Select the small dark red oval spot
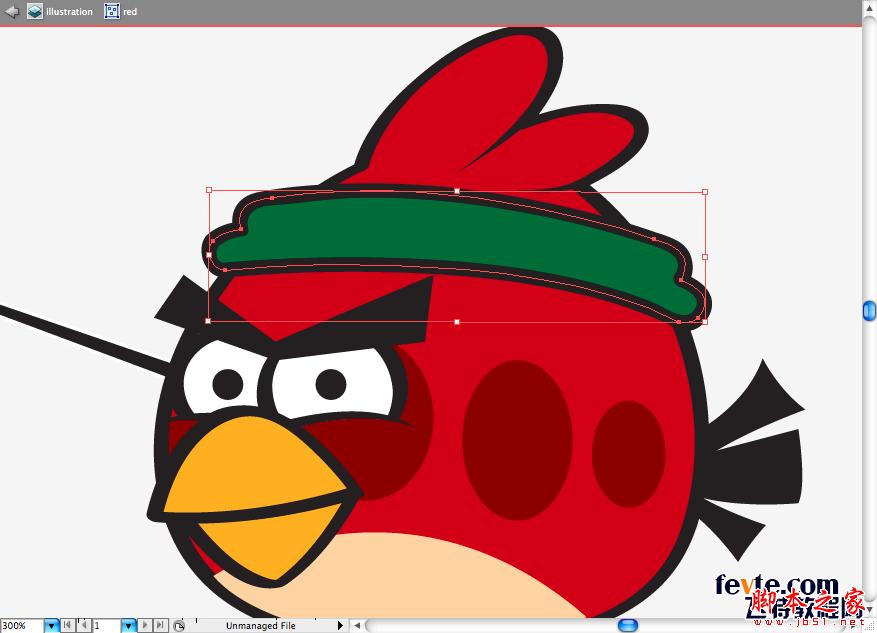This screenshot has width=877, height=633. point(629,454)
